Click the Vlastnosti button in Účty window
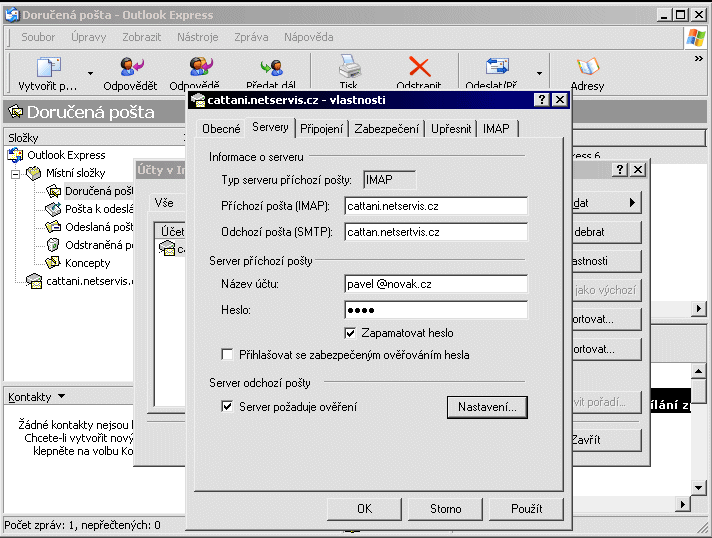 (607, 261)
